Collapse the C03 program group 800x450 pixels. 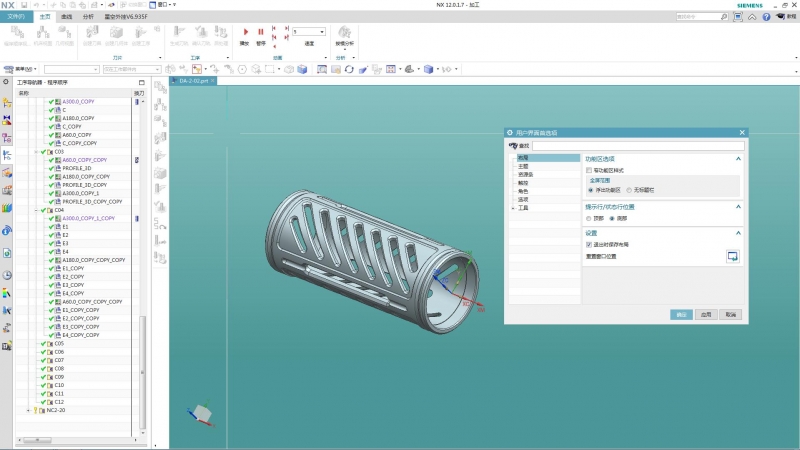pos(36,152)
